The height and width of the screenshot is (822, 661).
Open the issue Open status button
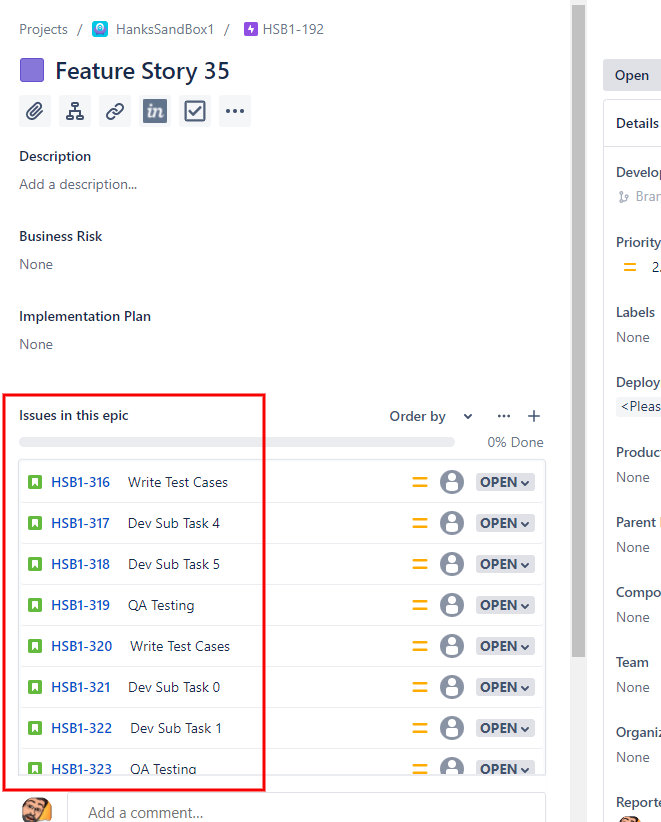632,75
